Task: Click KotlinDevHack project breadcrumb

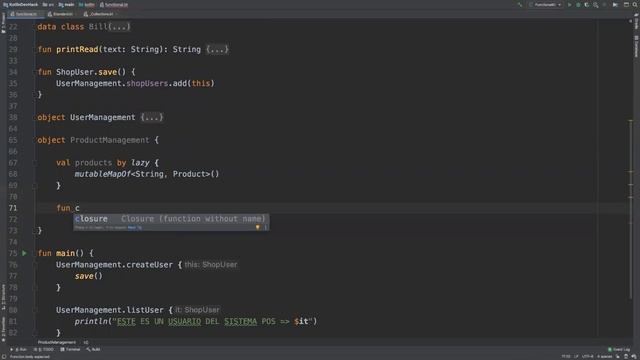Action: 20,5
